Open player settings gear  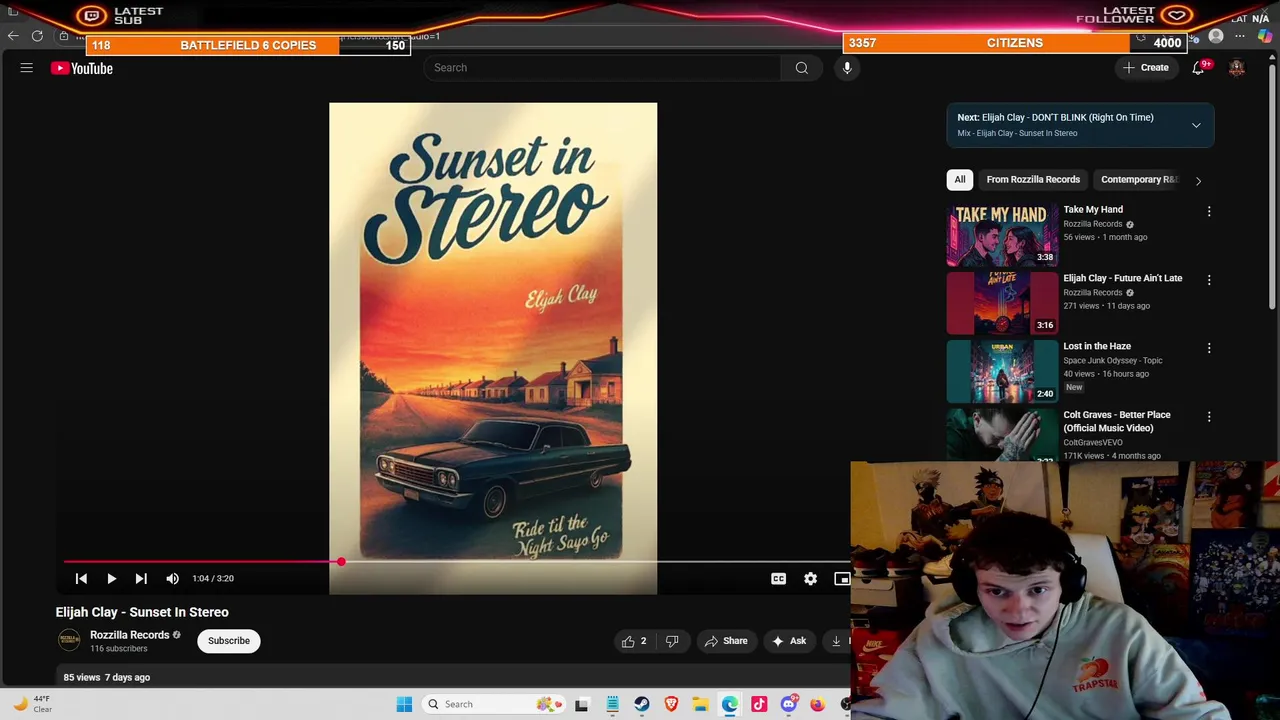click(810, 578)
